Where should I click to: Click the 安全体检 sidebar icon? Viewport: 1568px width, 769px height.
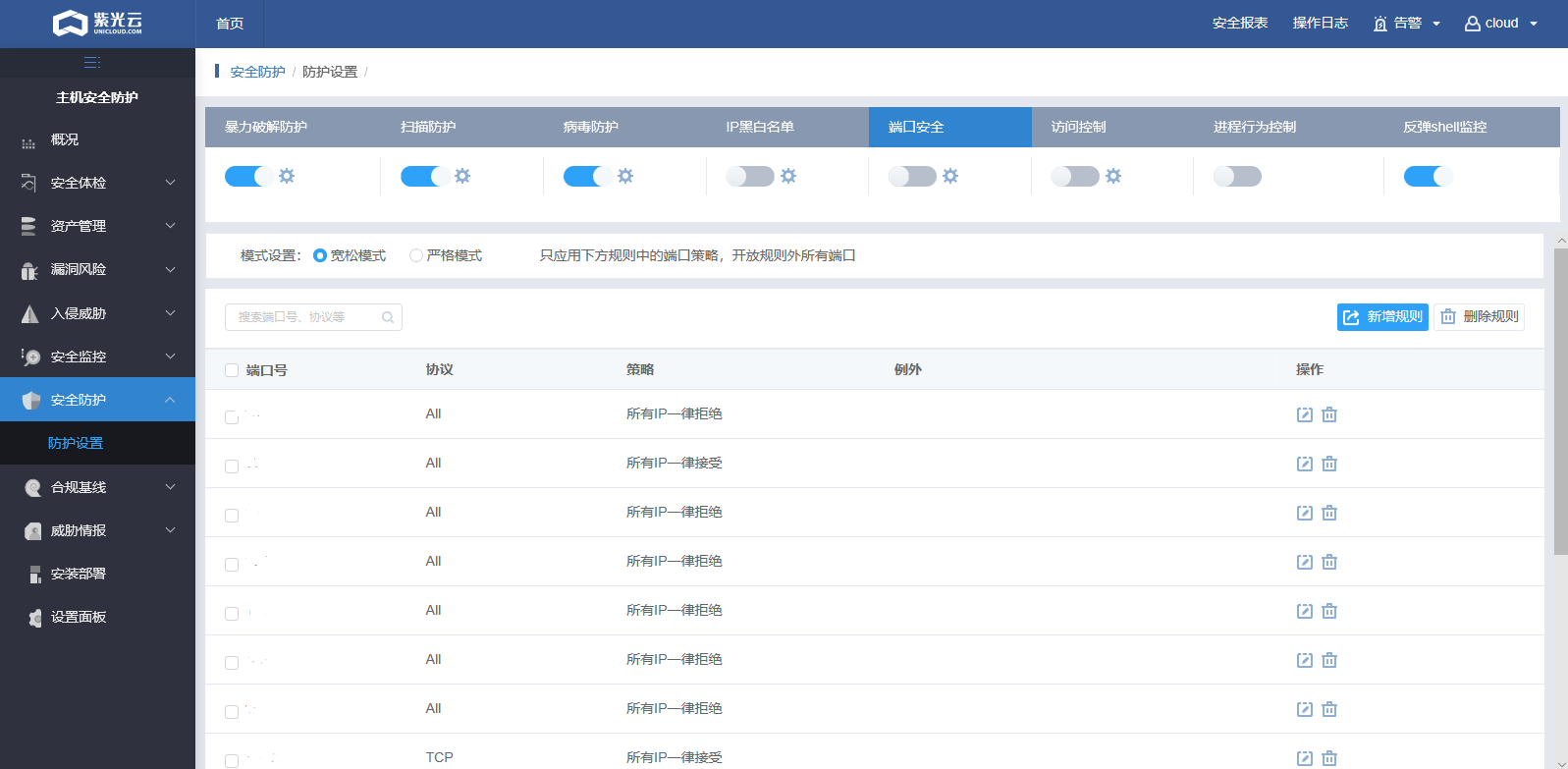click(x=29, y=183)
